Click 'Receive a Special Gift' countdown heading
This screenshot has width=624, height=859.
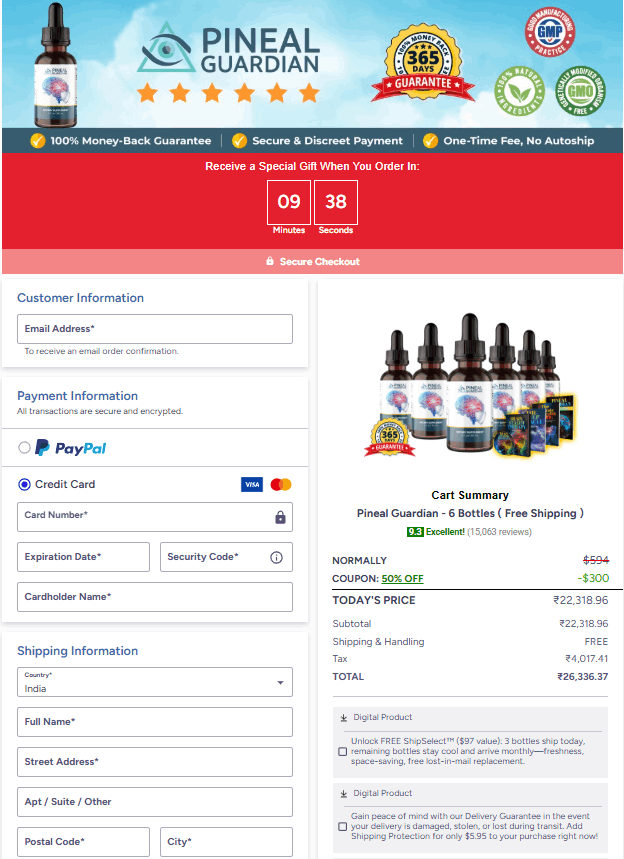(x=312, y=167)
